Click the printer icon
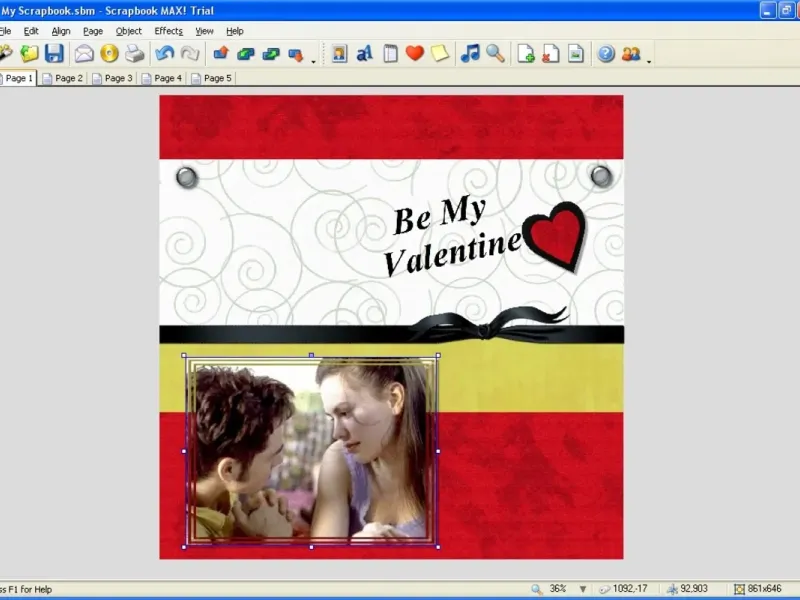This screenshot has width=800, height=600. click(135, 53)
